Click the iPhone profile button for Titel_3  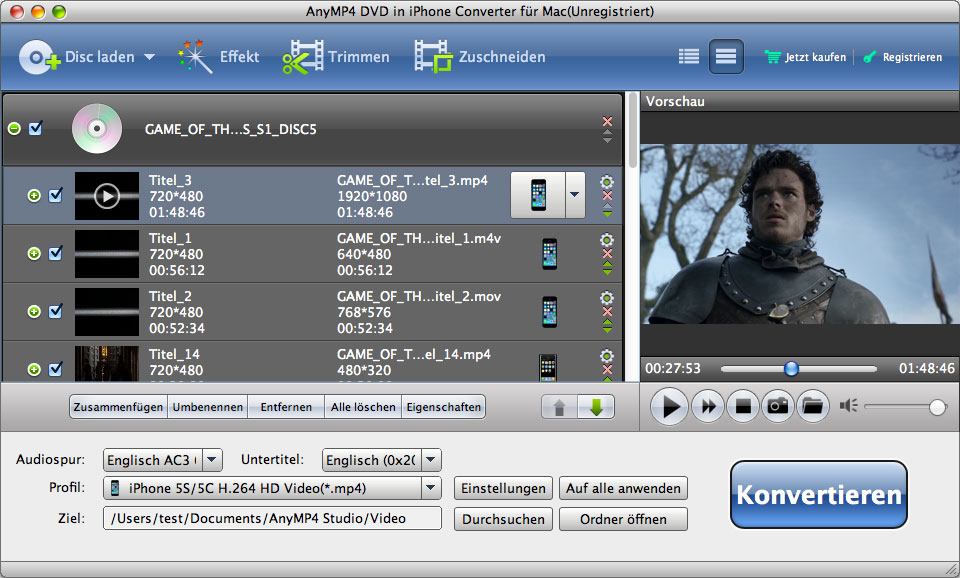[x=538, y=195]
